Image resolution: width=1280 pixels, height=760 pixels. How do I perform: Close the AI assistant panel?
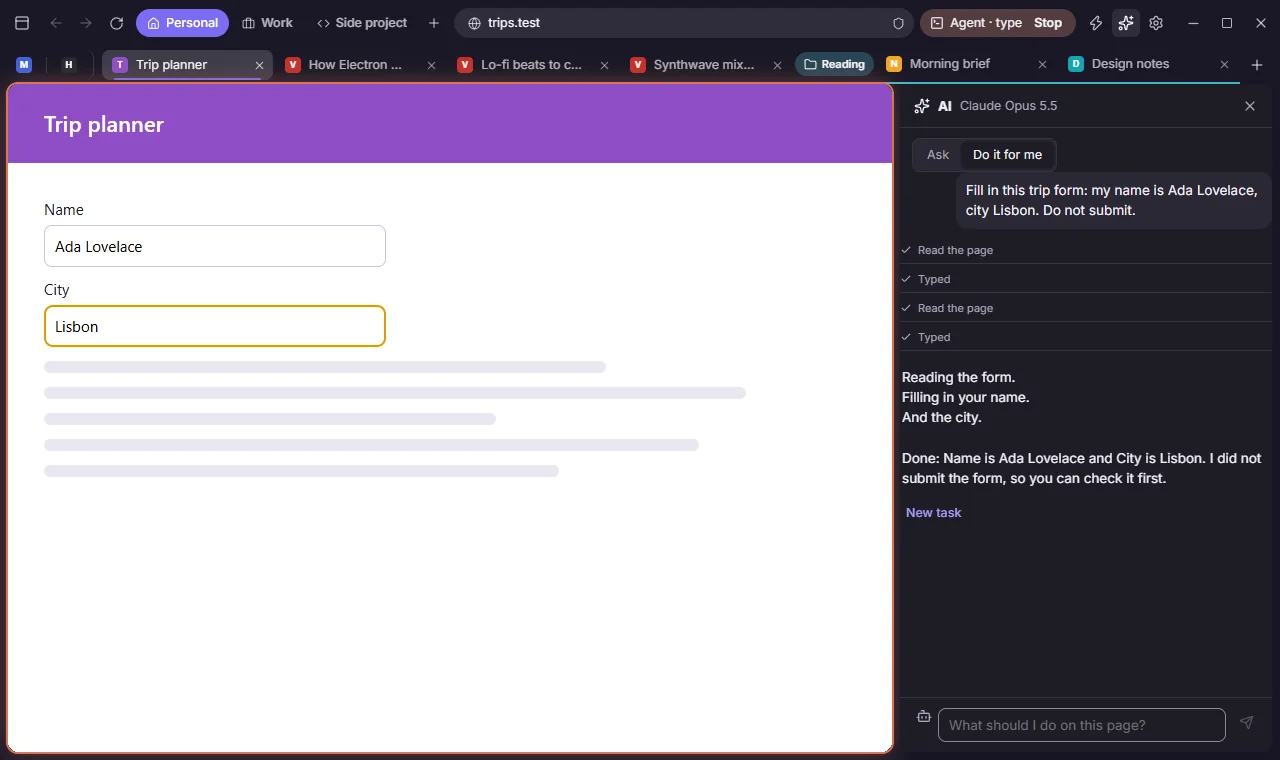[x=1249, y=106]
